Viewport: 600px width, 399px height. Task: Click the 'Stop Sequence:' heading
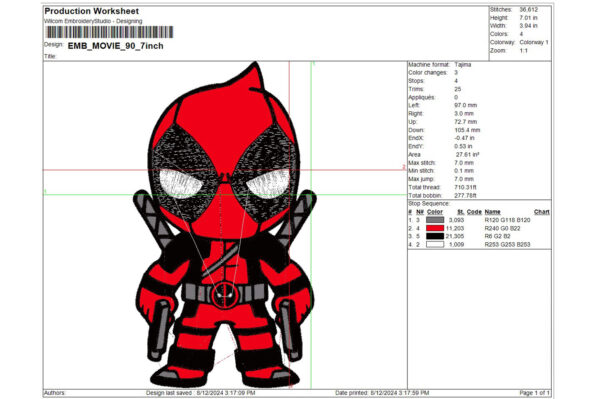point(429,204)
